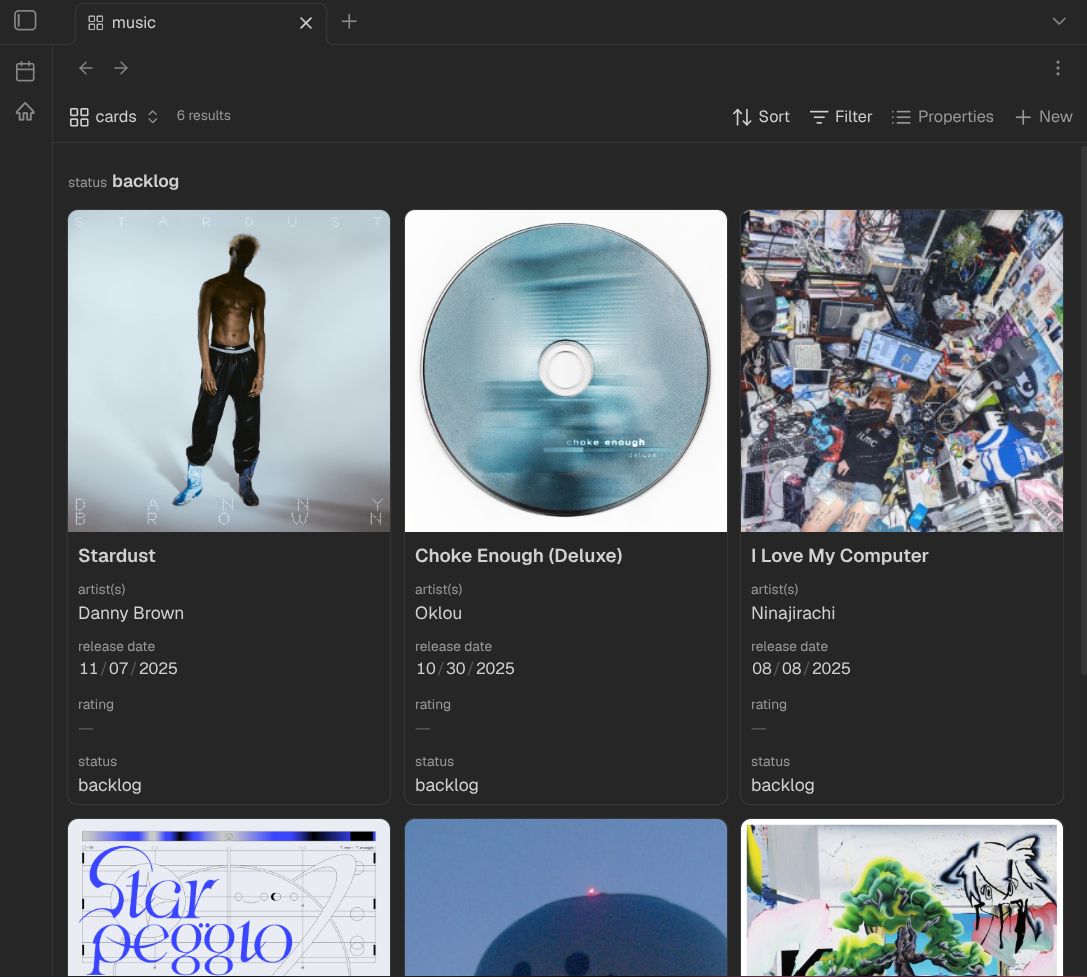Click backlog status on Stardust card
Screen dimensions: 1087x977
click(110, 785)
